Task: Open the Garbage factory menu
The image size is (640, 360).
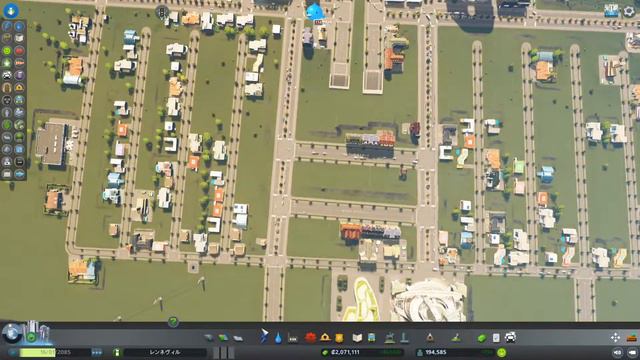Action: click(293, 338)
